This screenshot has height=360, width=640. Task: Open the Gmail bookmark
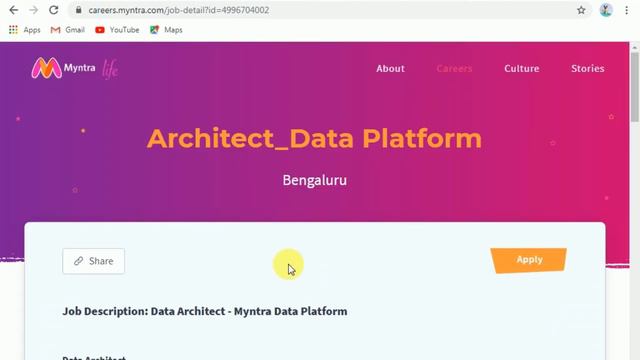[x=68, y=30]
